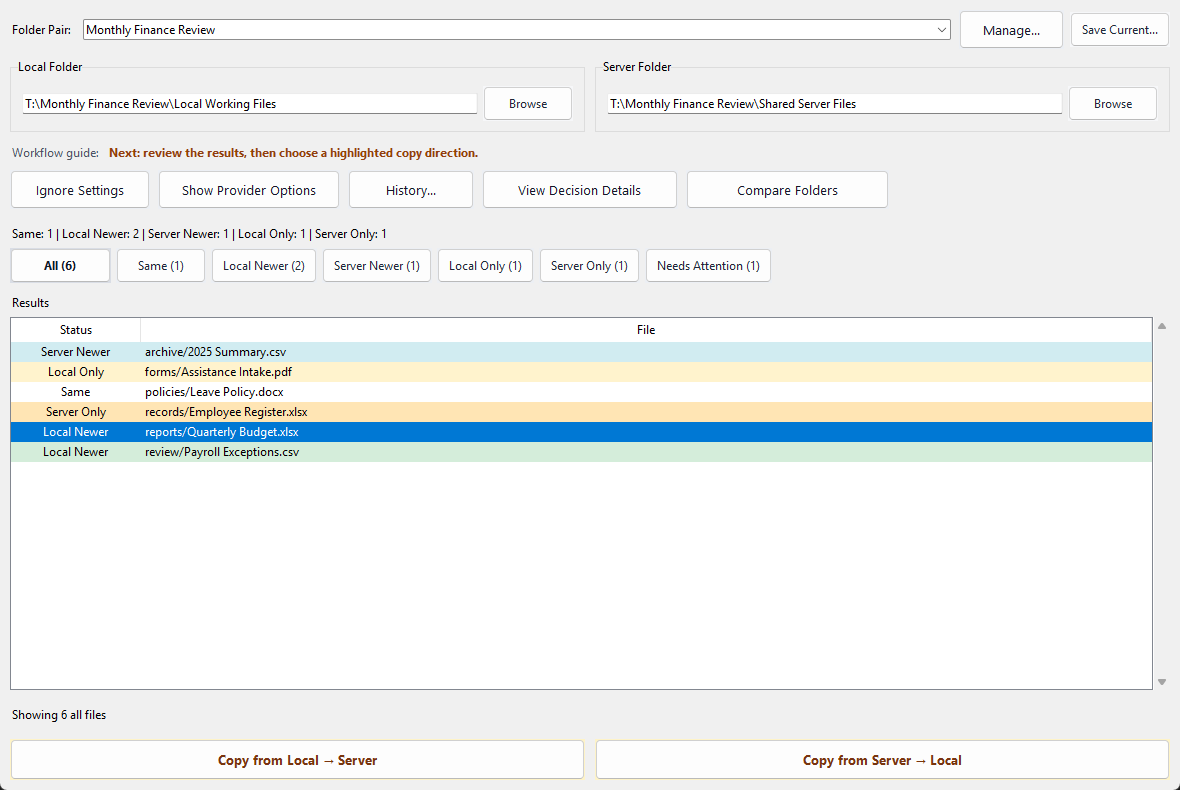Show Needs Attention (1) files
Viewport: 1180px width, 790px height.
(708, 266)
